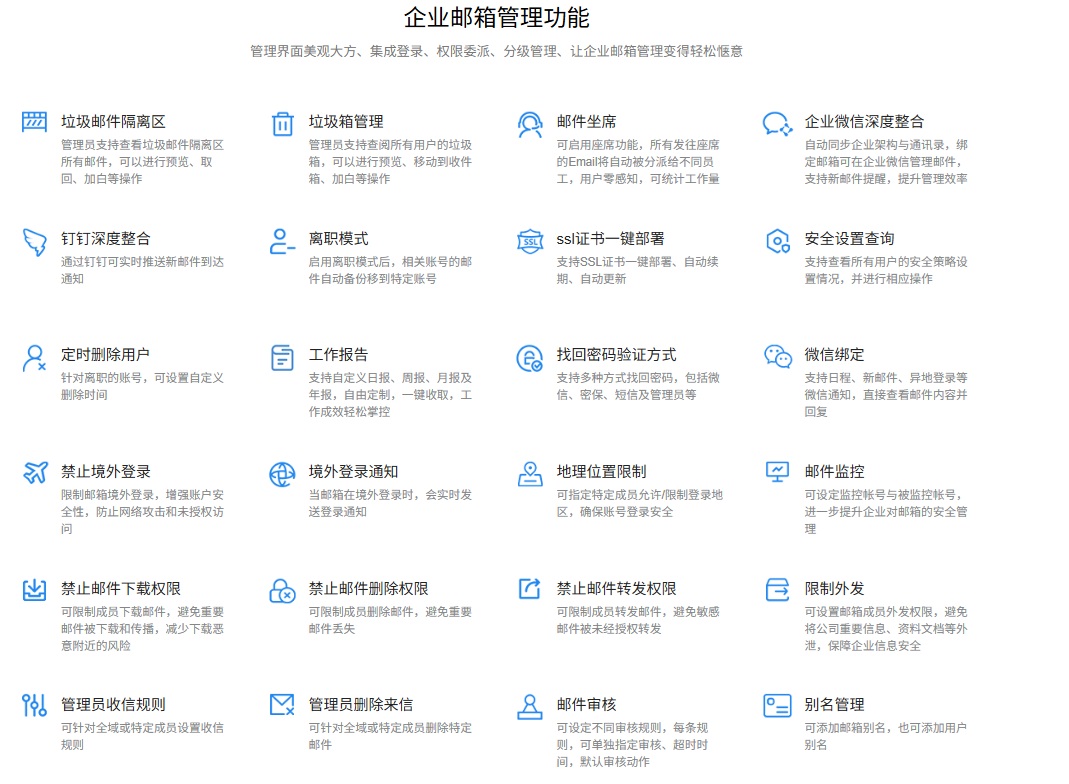The width and height of the screenshot is (1069, 784).
Task: Select the 地理位置限制 heading
Action: click(601, 472)
